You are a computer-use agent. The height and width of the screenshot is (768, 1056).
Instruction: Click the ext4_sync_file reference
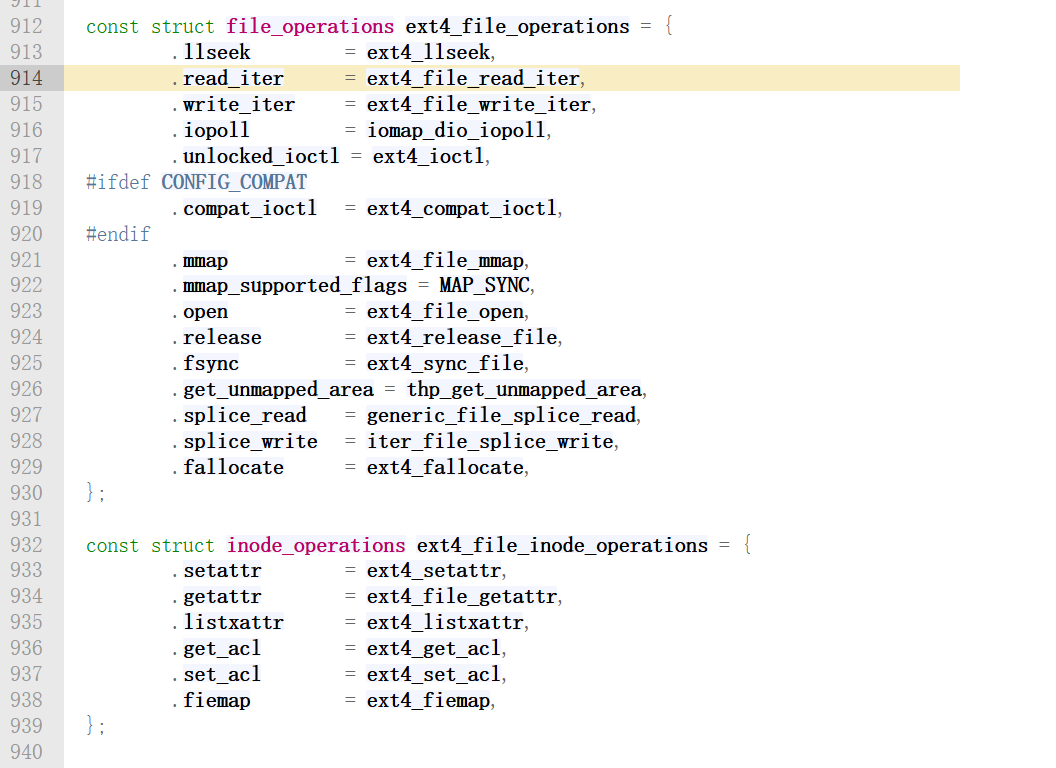click(446, 363)
